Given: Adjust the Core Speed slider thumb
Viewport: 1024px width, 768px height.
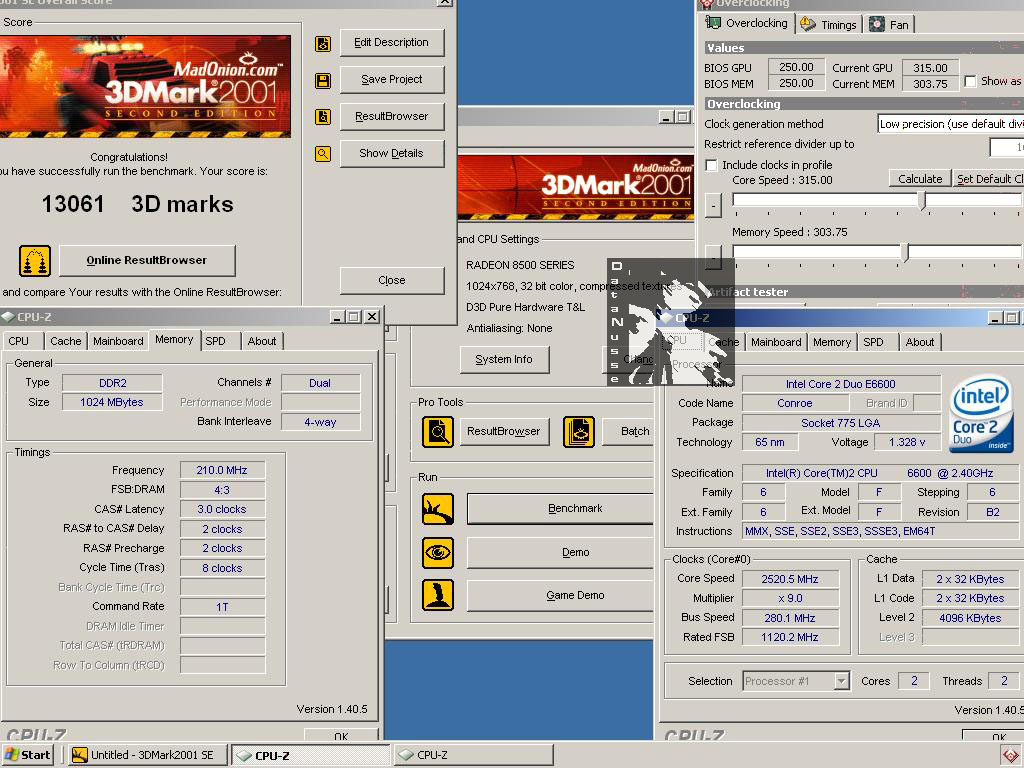Looking at the screenshot, I should (x=922, y=200).
